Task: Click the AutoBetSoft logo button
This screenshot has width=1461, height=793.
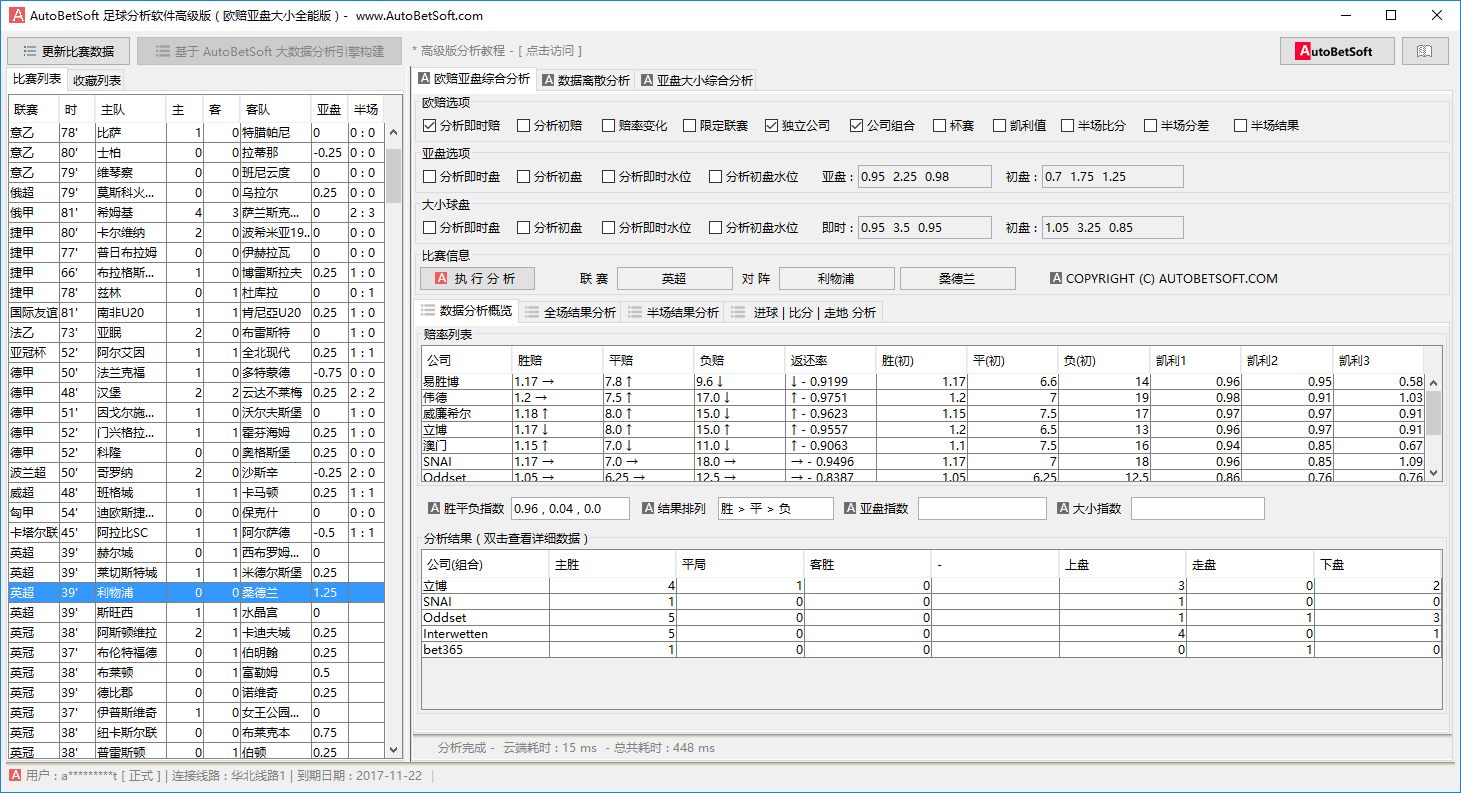Action: 1337,51
